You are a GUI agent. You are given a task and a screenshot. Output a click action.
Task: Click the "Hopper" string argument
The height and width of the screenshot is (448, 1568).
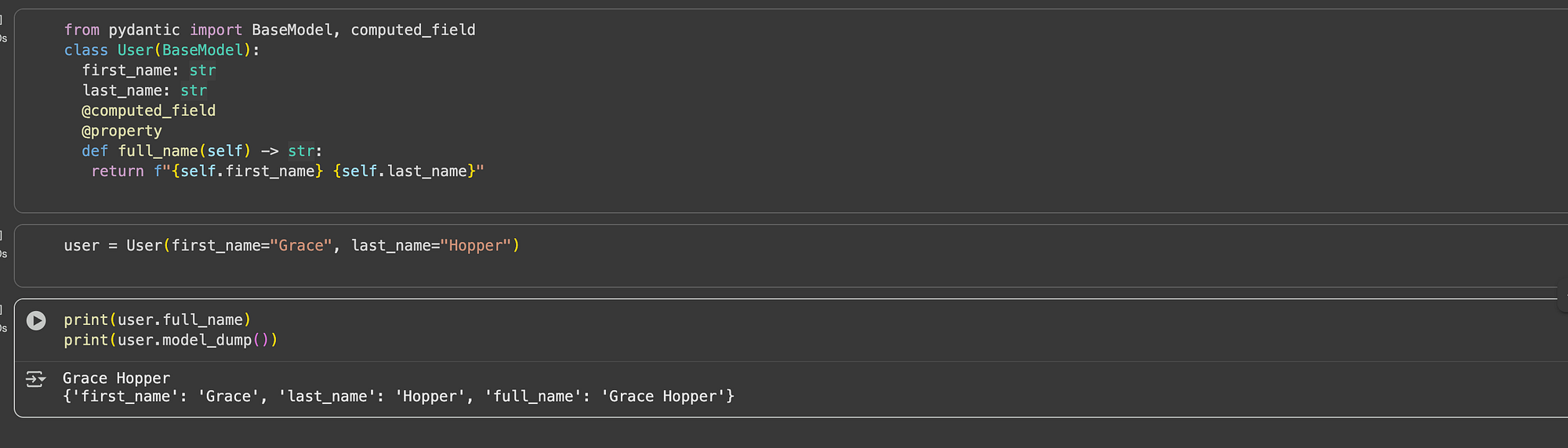pyautogui.click(x=476, y=246)
